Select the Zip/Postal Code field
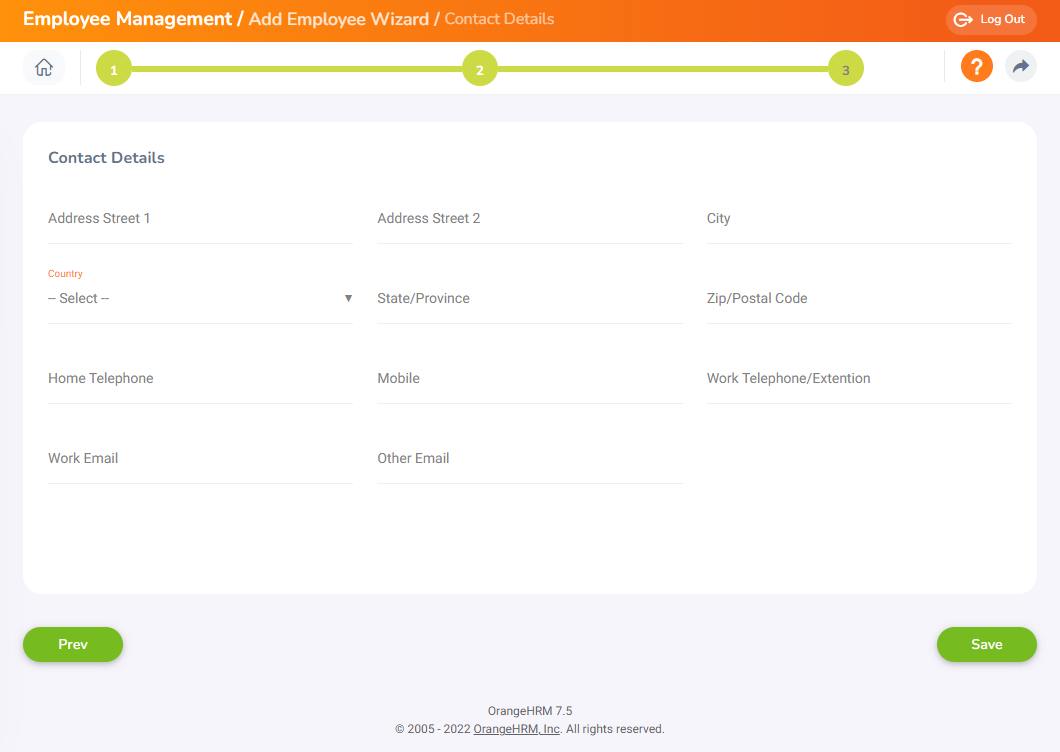The width and height of the screenshot is (1060, 752). (858, 300)
